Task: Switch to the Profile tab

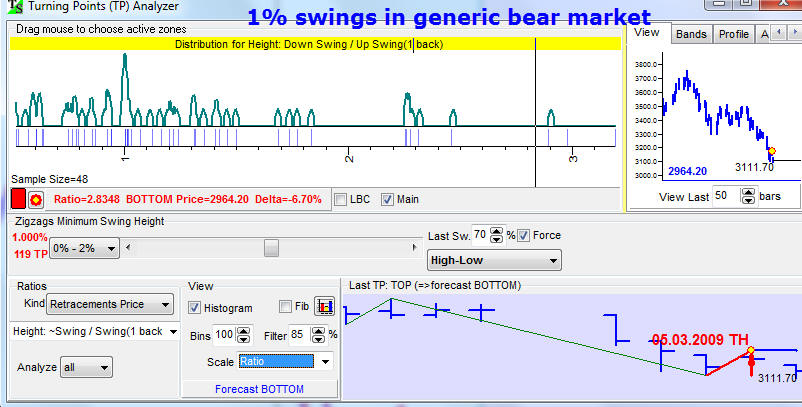Action: pos(733,34)
